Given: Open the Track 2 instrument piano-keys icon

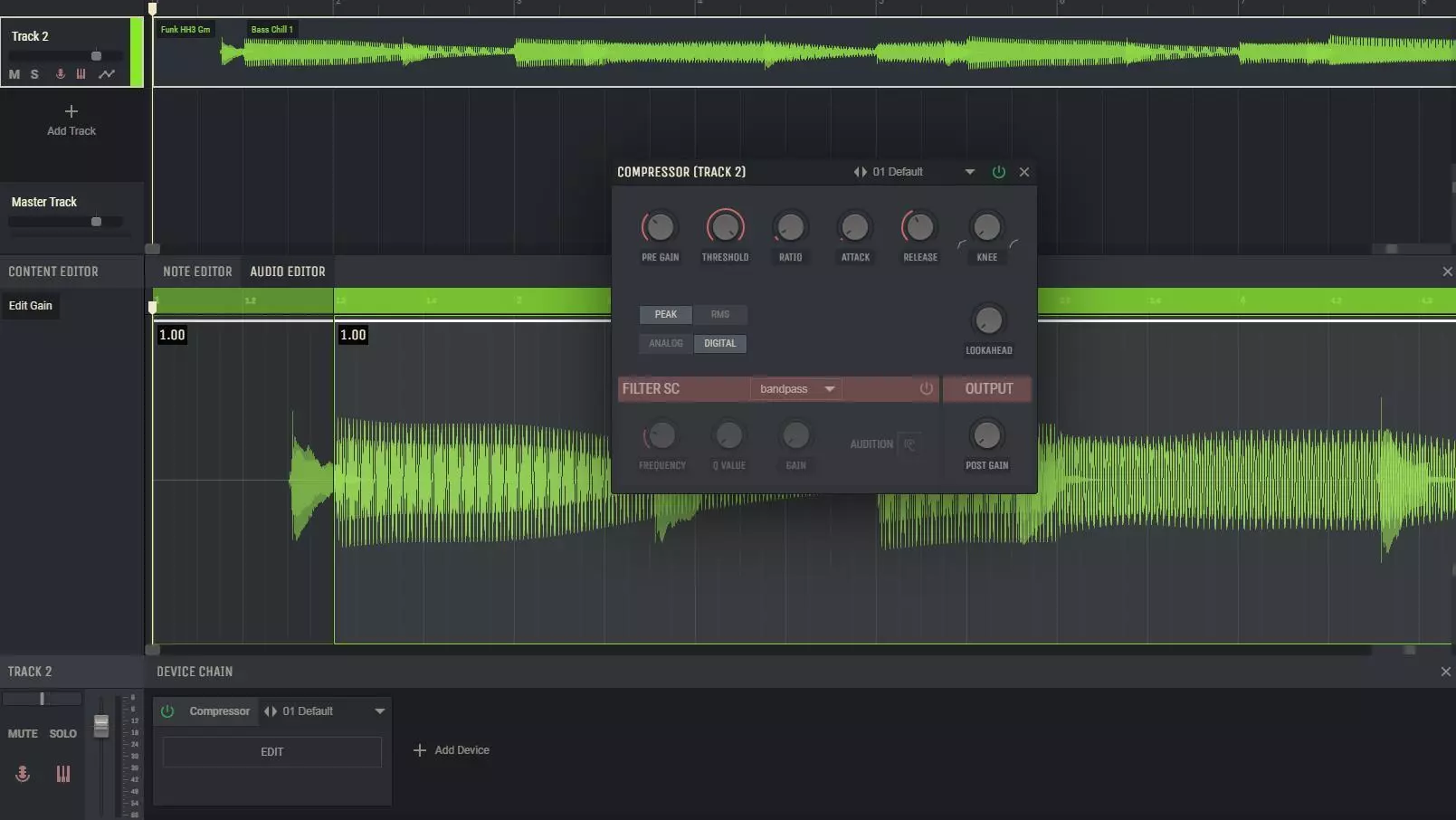Looking at the screenshot, I should point(81,74).
